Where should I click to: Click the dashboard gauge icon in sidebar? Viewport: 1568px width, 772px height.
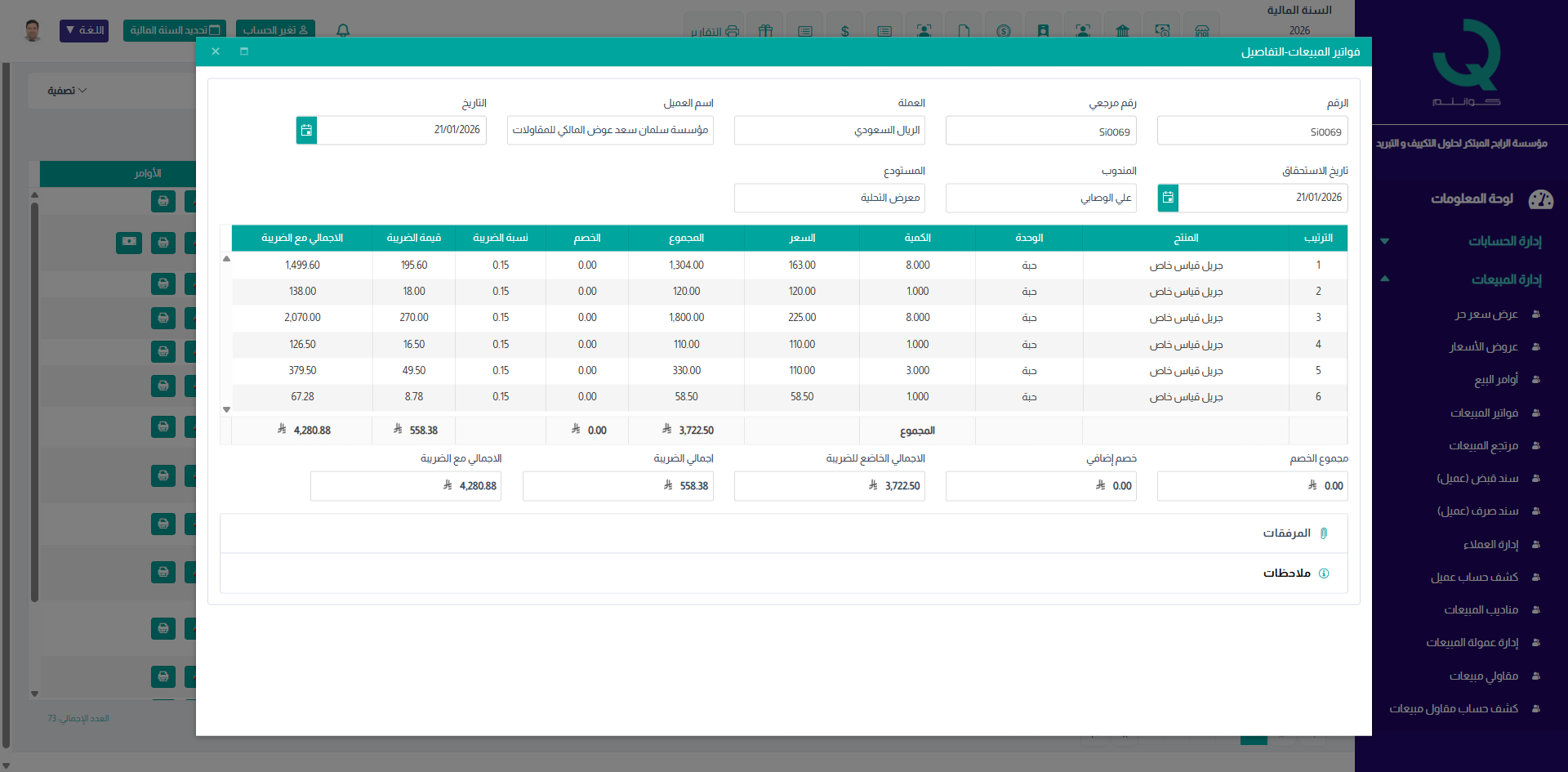(1540, 199)
